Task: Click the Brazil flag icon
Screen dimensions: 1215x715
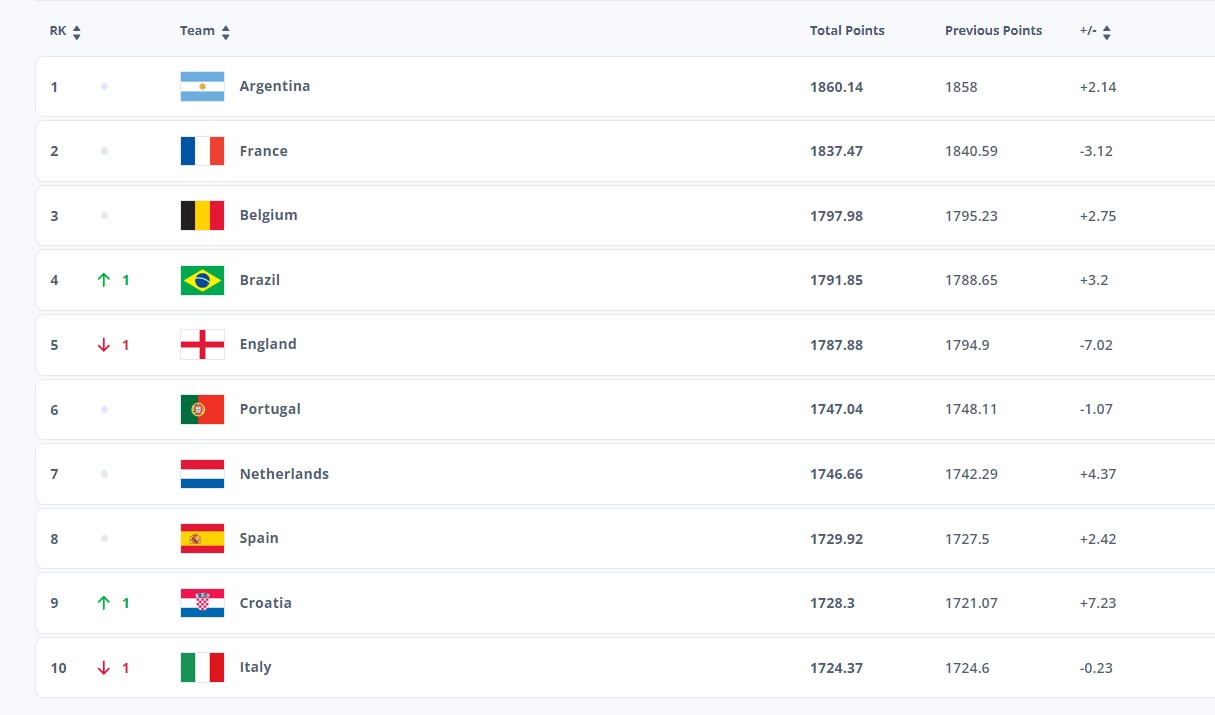Action: tap(202, 280)
